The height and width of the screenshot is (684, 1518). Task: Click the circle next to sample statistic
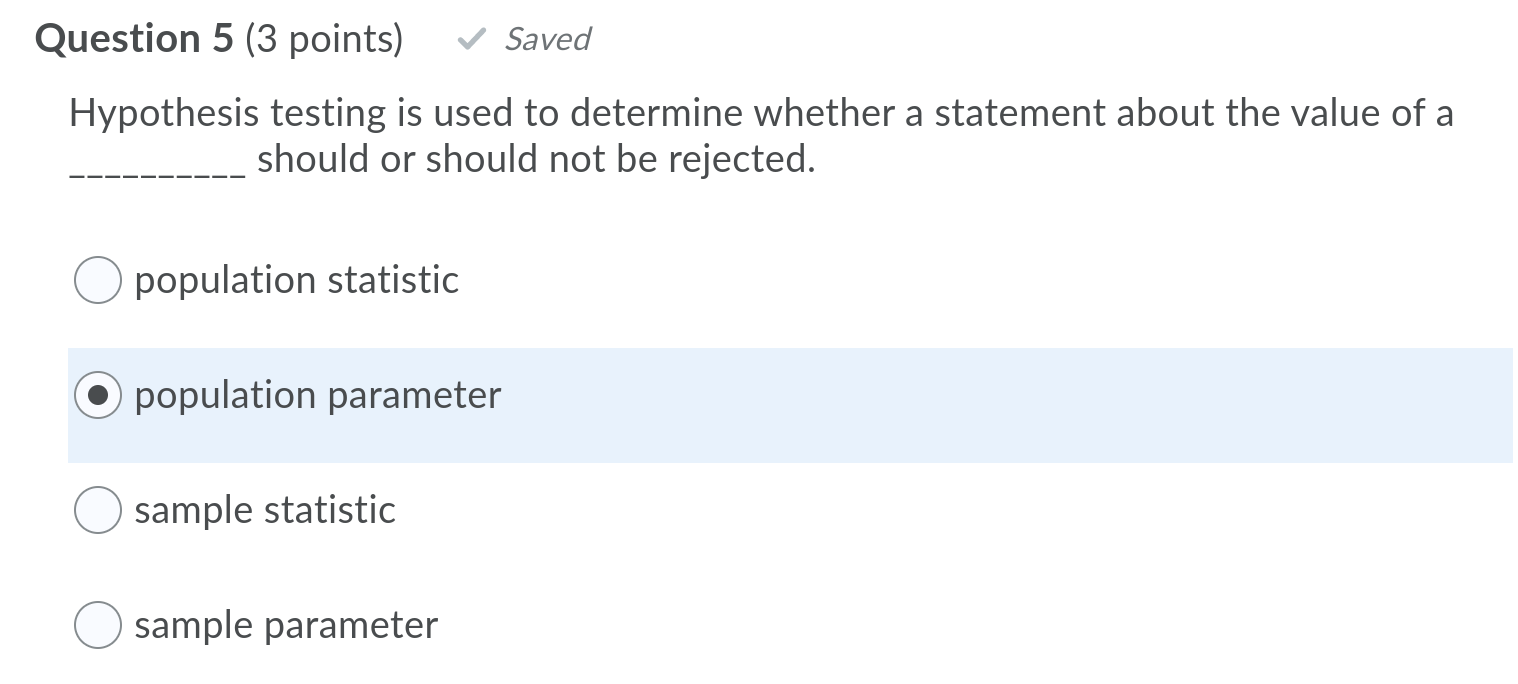97,510
